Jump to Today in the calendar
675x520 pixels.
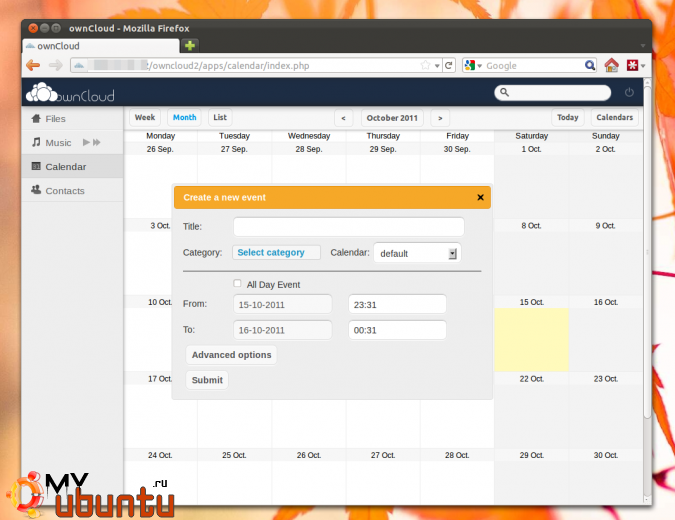tap(568, 117)
